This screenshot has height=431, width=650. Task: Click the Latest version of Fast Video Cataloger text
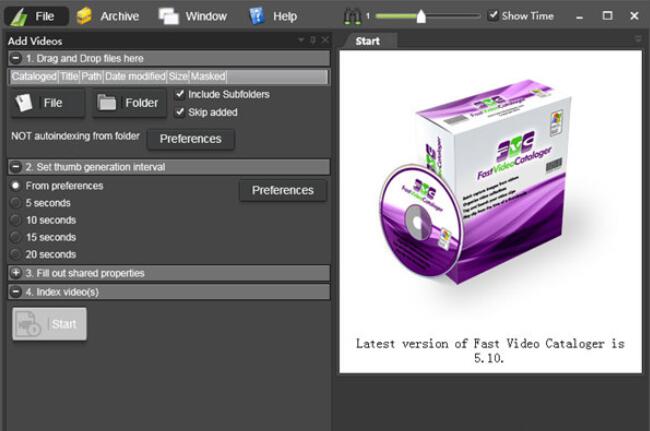490,351
